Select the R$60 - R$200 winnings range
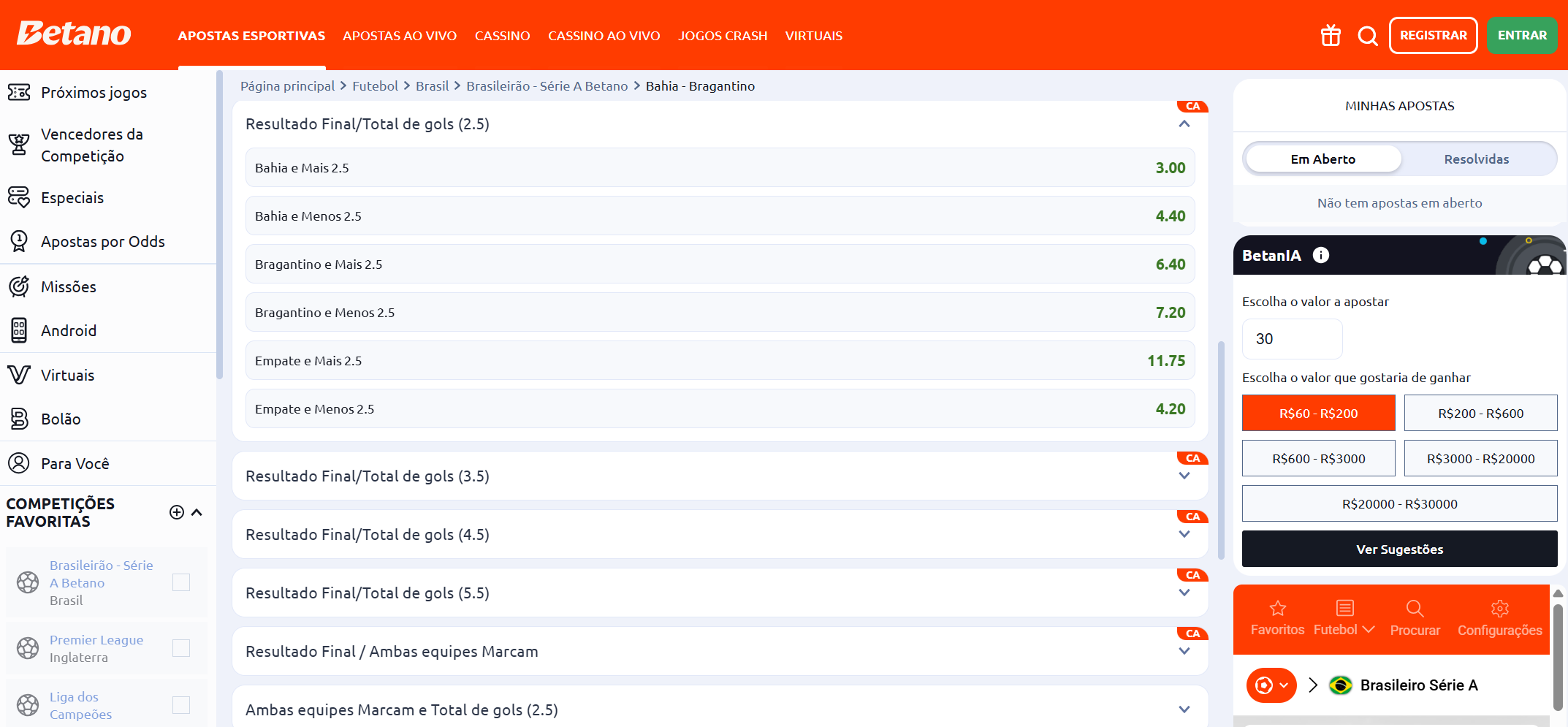Screen dimensions: 1568x727 click(x=1318, y=414)
